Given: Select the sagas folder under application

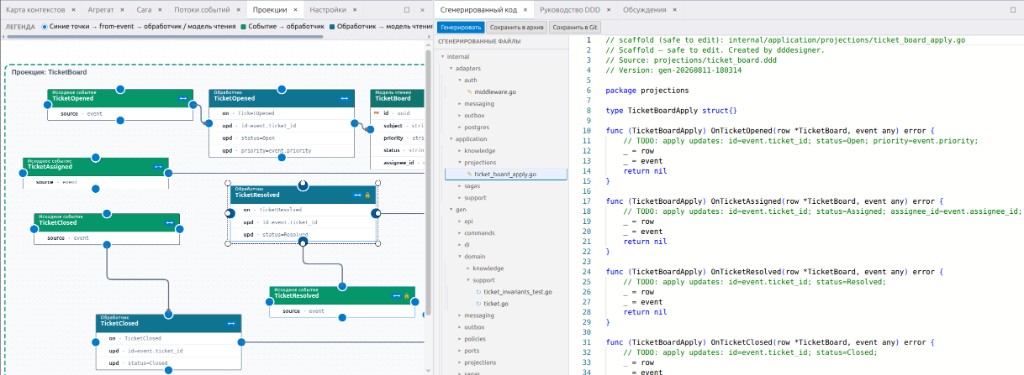Looking at the screenshot, I should pos(472,186).
